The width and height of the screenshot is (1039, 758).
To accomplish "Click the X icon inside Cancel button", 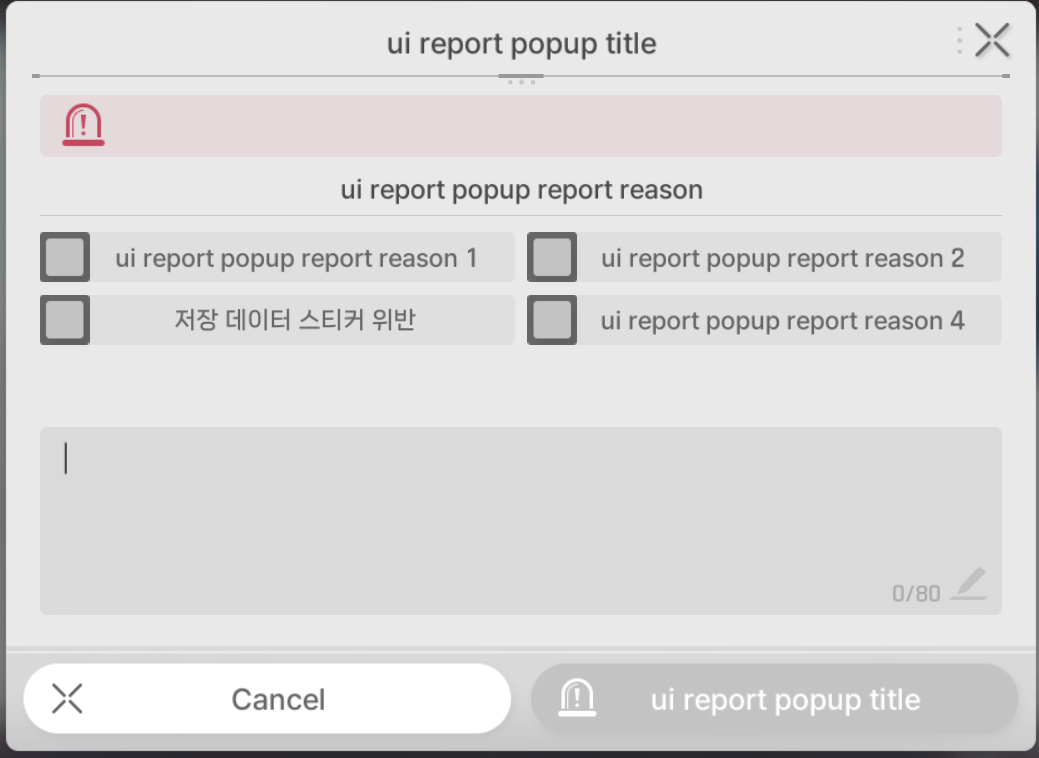I will click(67, 699).
